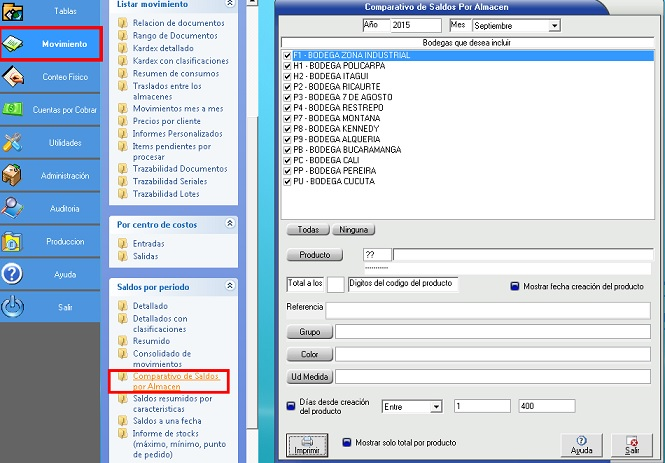Click the Auditoria magnifier icon
This screenshot has width=665, height=463.
click(x=13, y=209)
